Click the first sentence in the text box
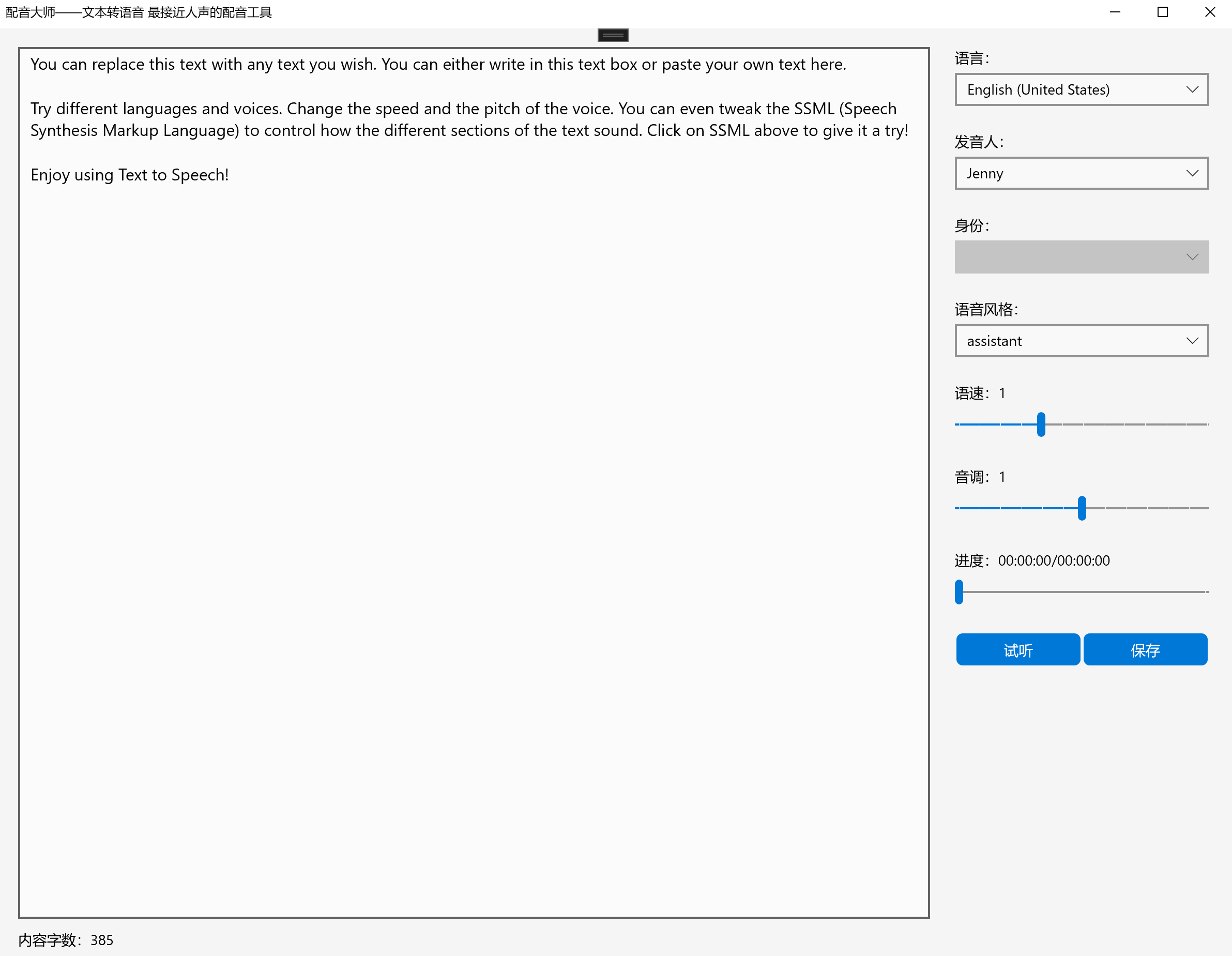The image size is (1232, 956). (x=203, y=64)
